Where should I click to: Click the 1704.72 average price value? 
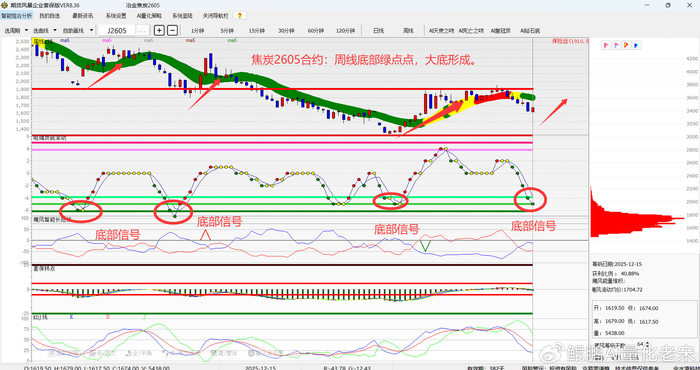[x=632, y=290]
